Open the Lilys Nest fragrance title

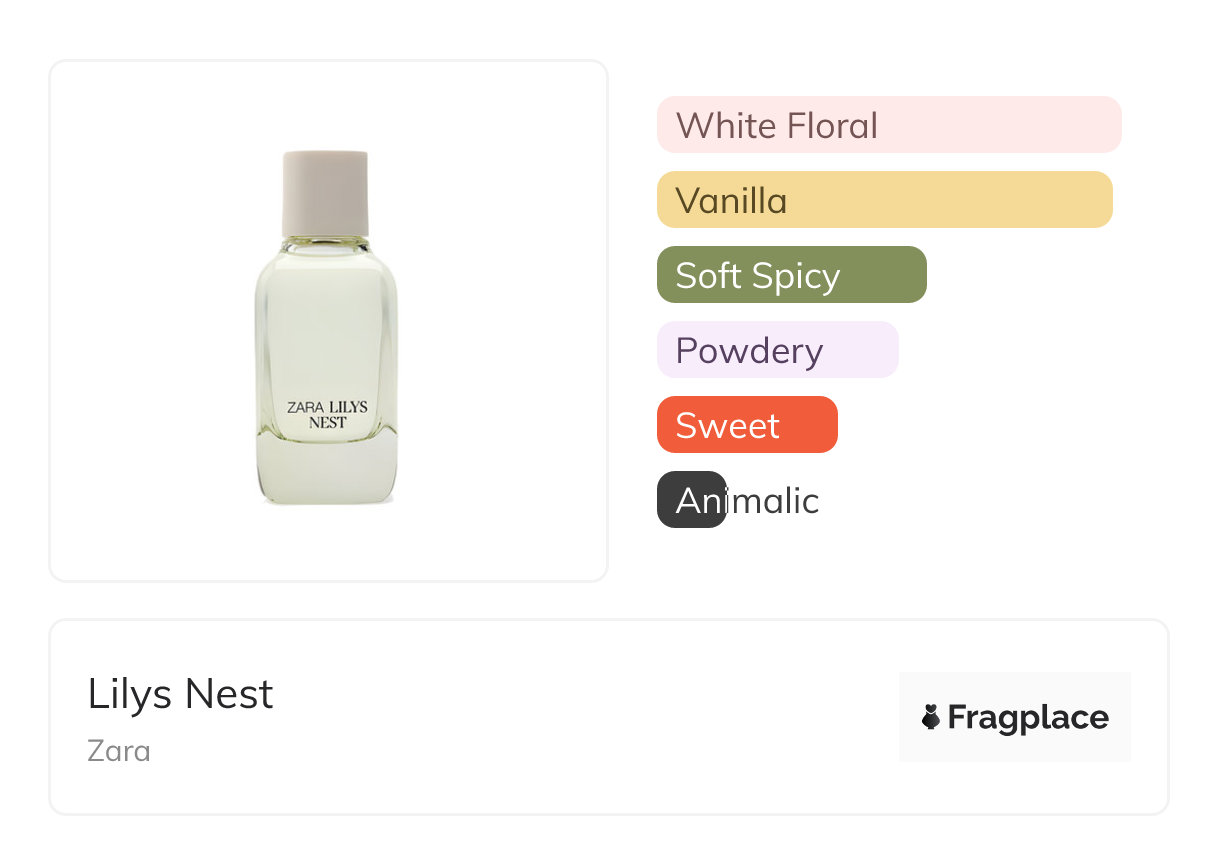pos(180,694)
